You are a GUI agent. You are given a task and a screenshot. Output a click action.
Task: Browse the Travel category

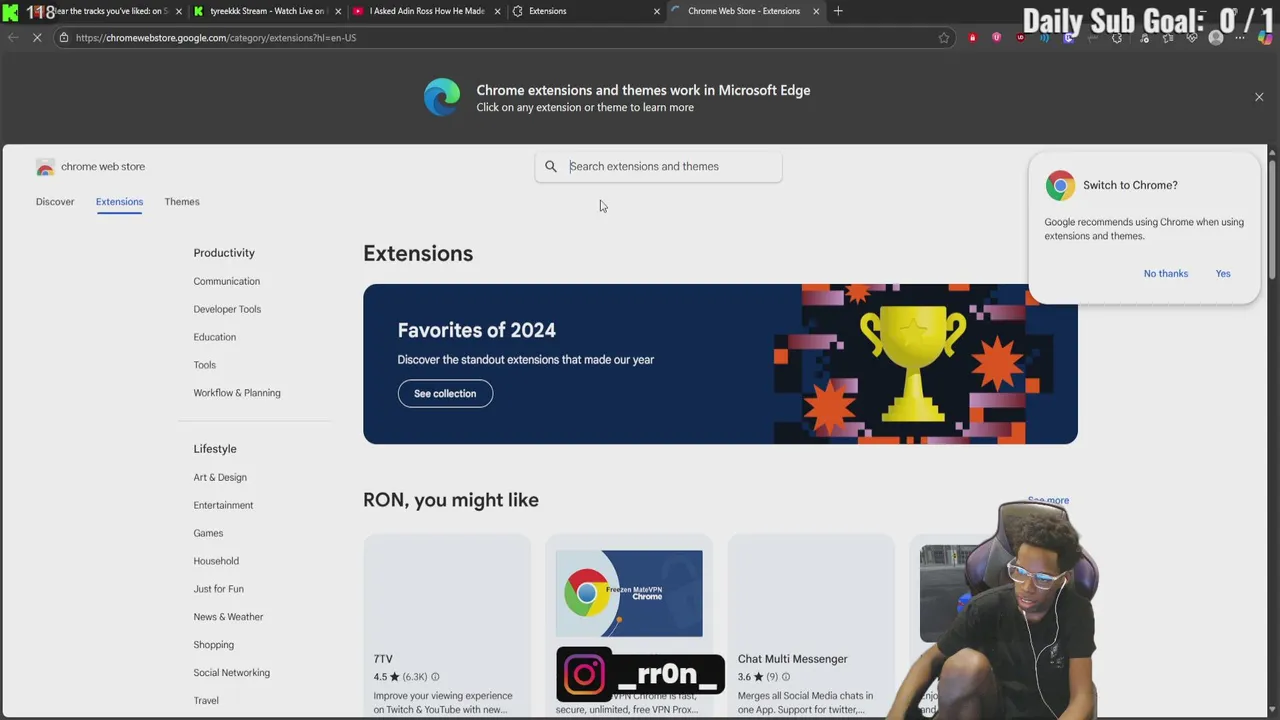pos(206,701)
